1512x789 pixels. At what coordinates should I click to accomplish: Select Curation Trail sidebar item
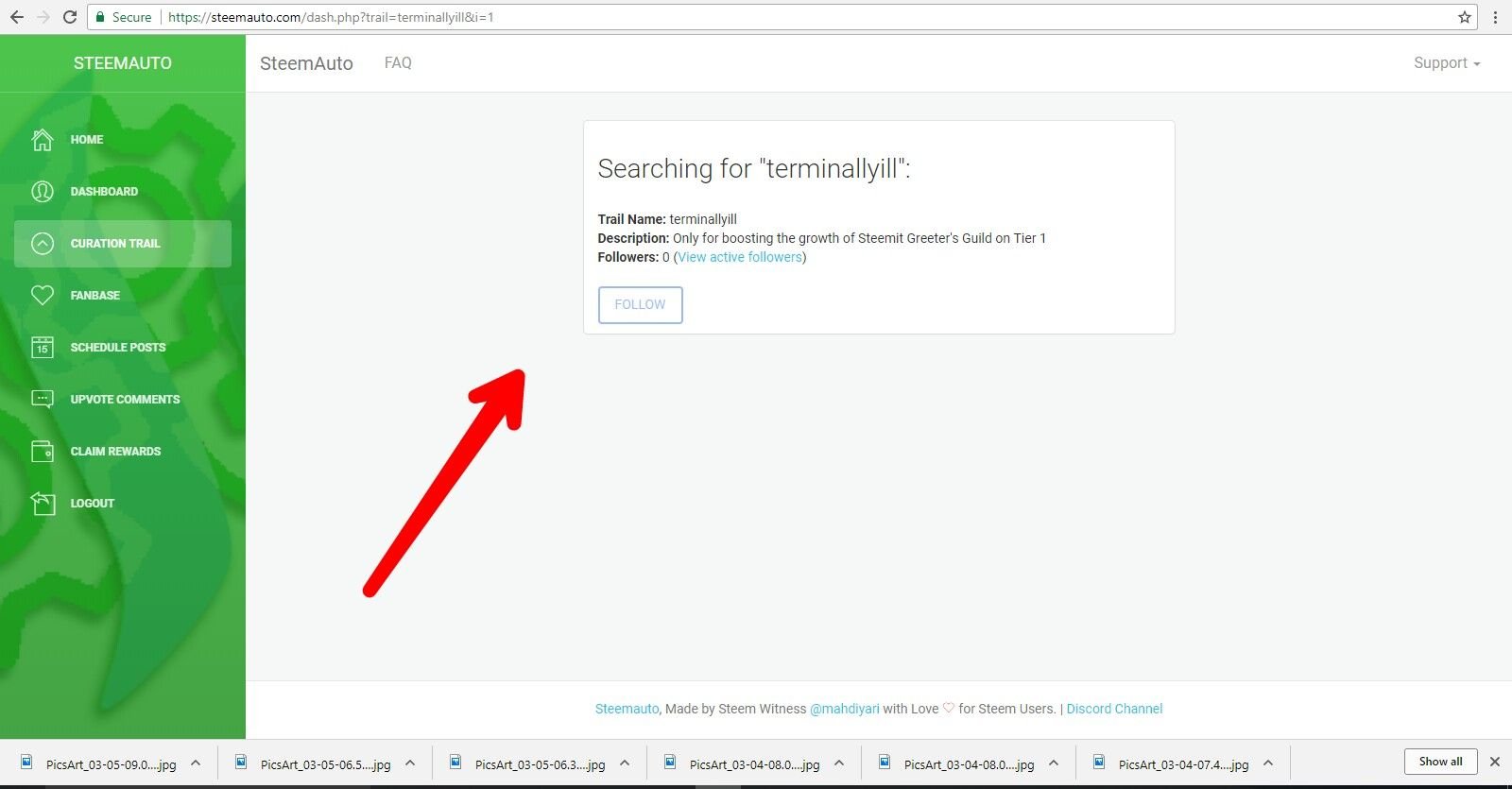[x=123, y=244]
